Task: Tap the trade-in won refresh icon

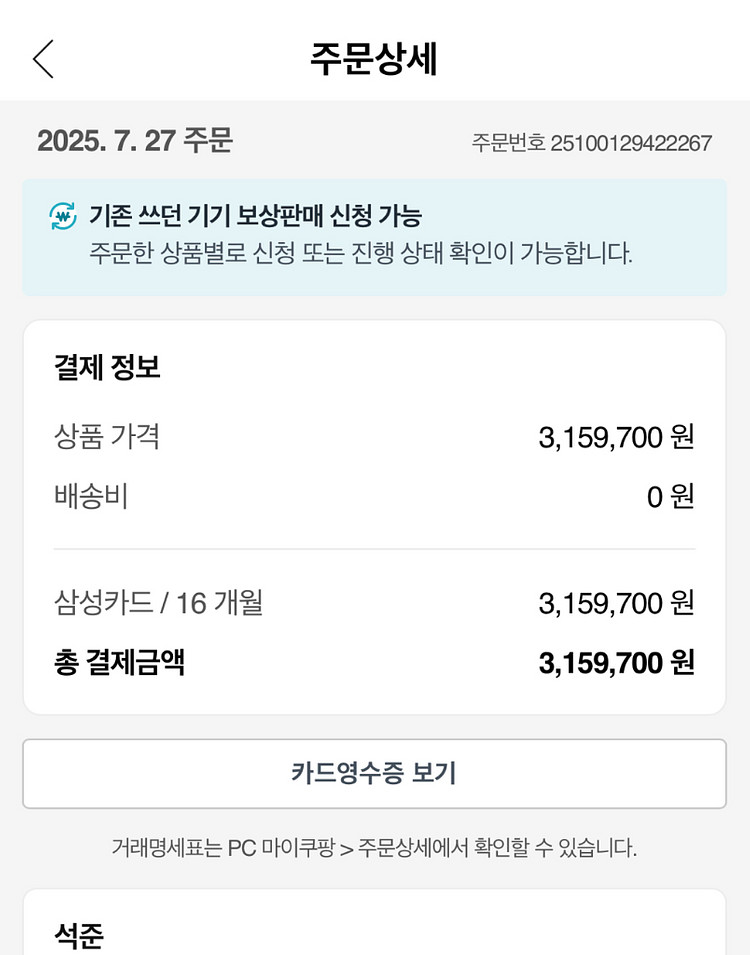Action: [x=63, y=216]
